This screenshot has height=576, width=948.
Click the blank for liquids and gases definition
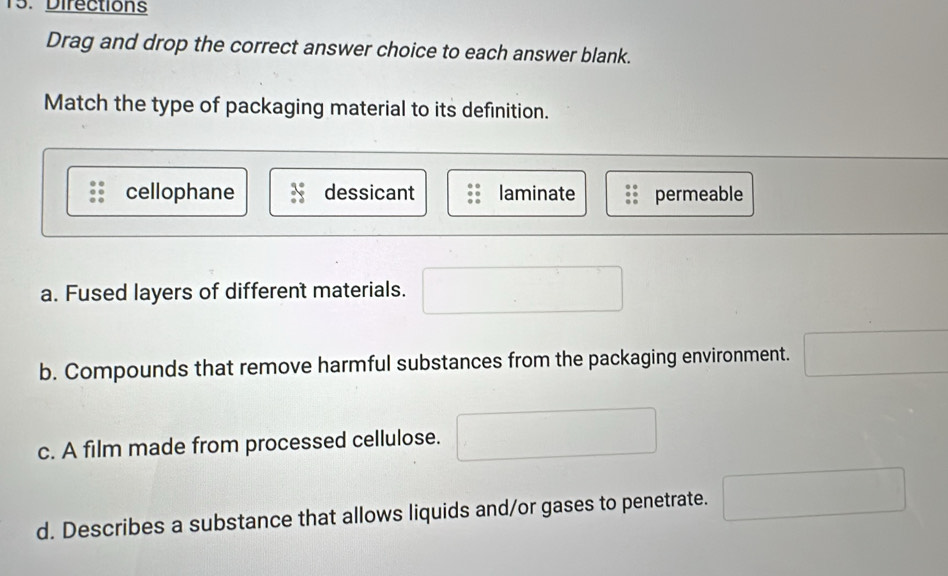point(820,493)
